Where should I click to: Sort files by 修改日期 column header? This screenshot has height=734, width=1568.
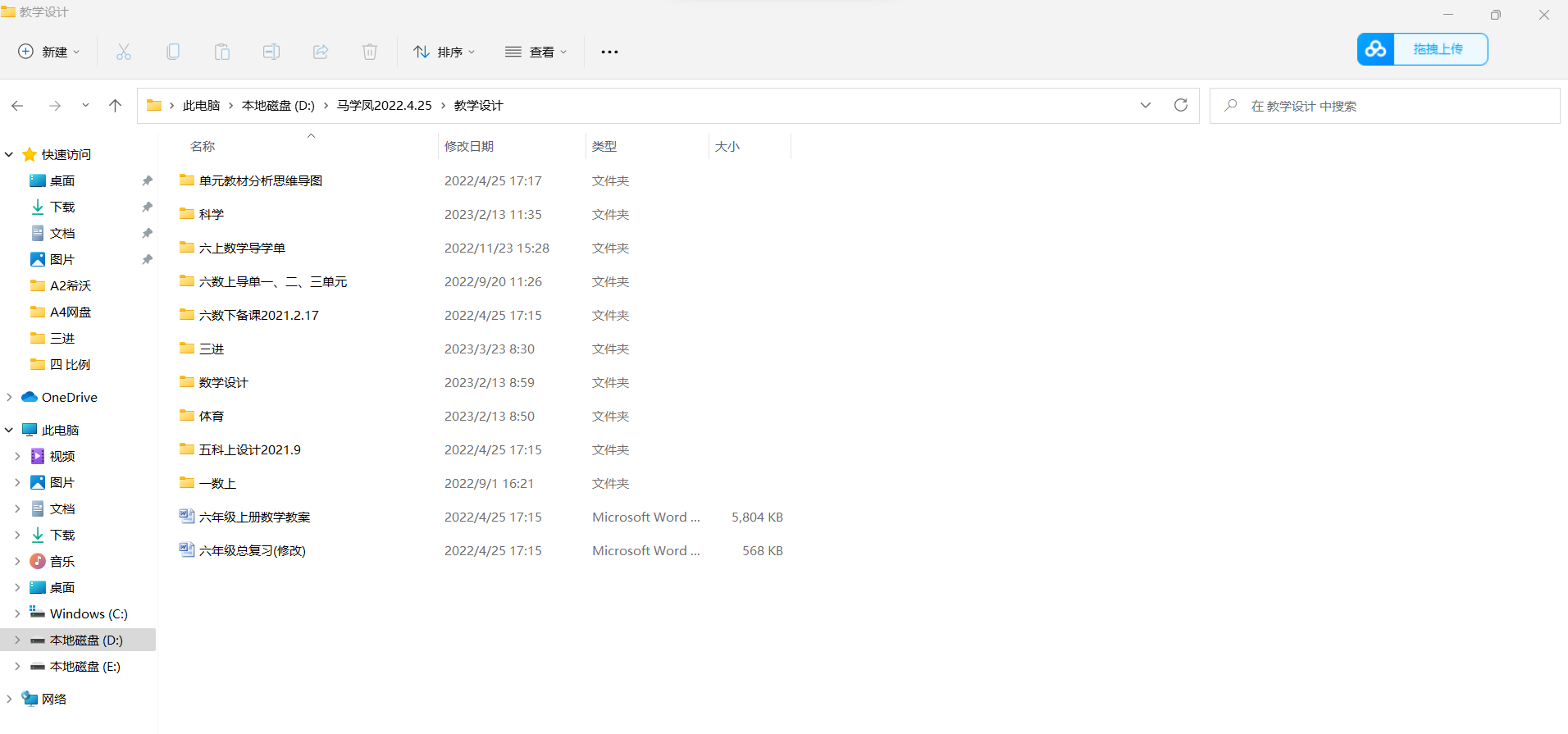pos(469,146)
